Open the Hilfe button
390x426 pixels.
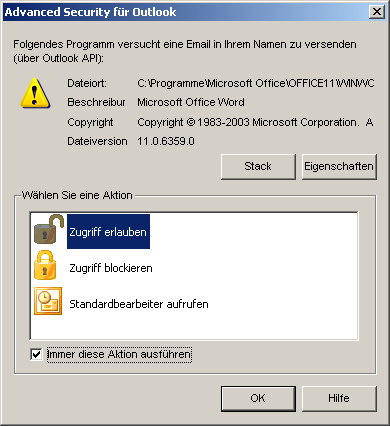(x=339, y=399)
